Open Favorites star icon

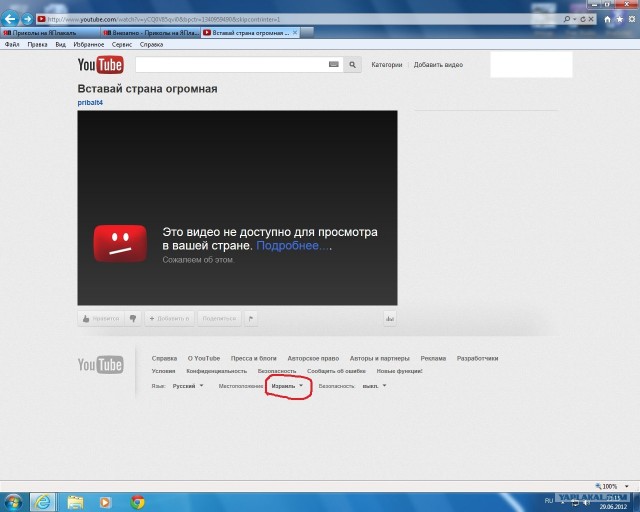(x=620, y=19)
